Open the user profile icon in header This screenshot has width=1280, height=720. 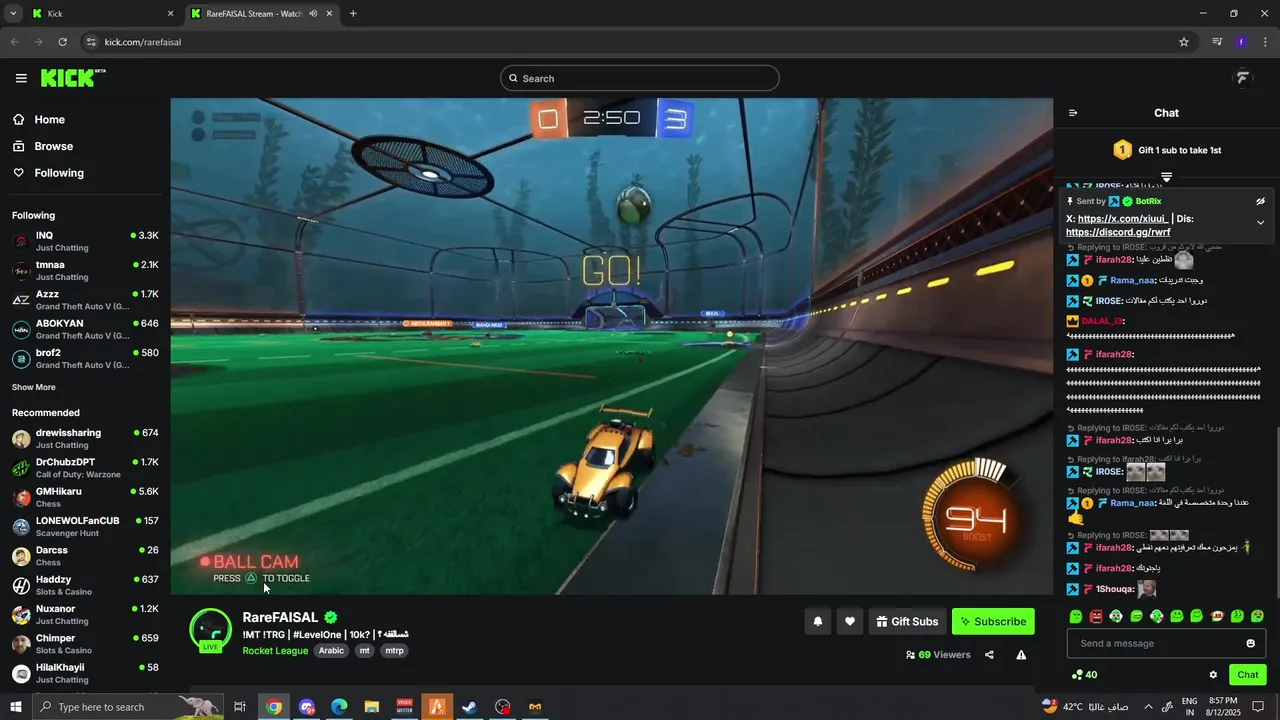point(1243,78)
